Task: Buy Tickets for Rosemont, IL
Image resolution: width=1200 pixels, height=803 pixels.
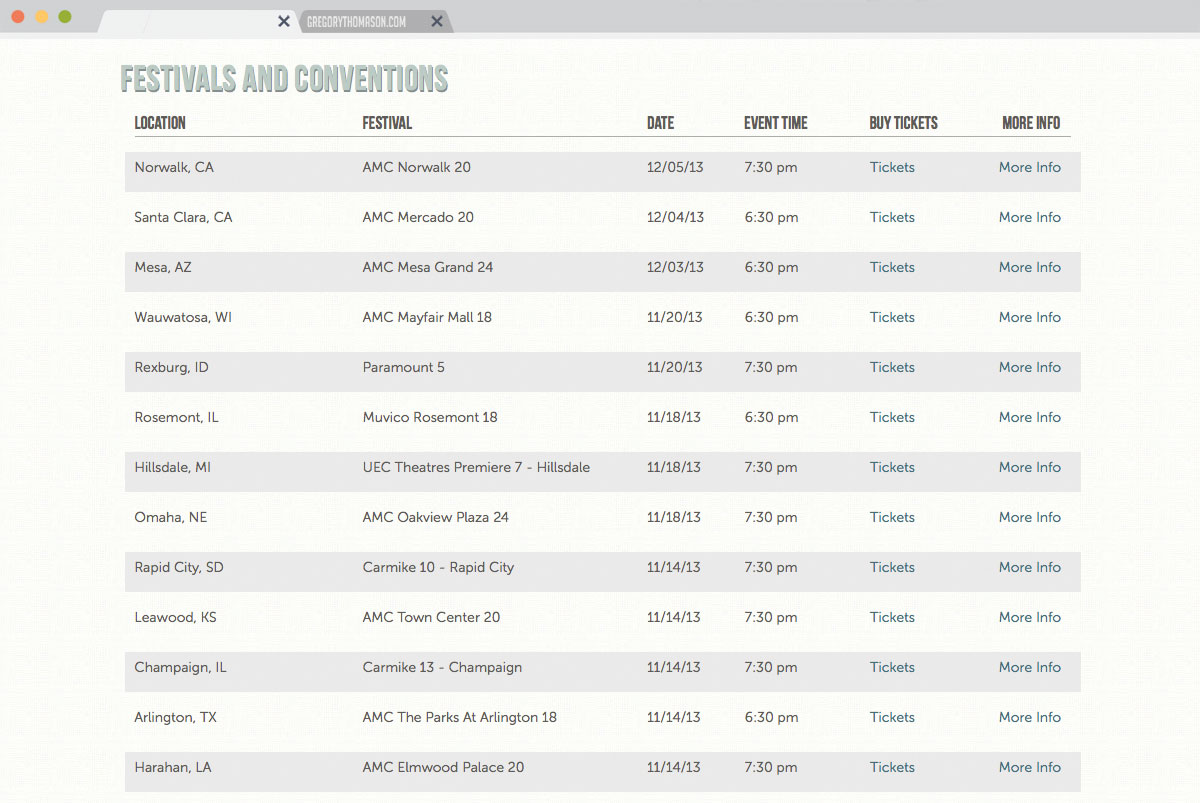Action: click(892, 417)
